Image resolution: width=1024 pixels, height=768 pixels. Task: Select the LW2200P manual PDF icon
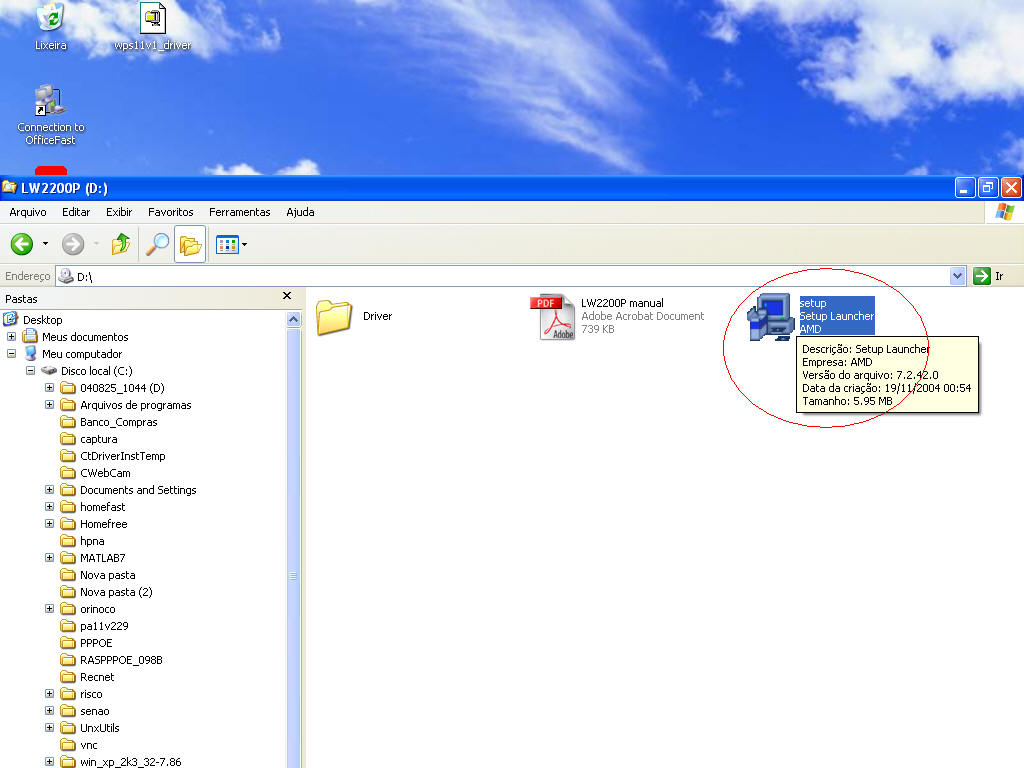coord(552,317)
